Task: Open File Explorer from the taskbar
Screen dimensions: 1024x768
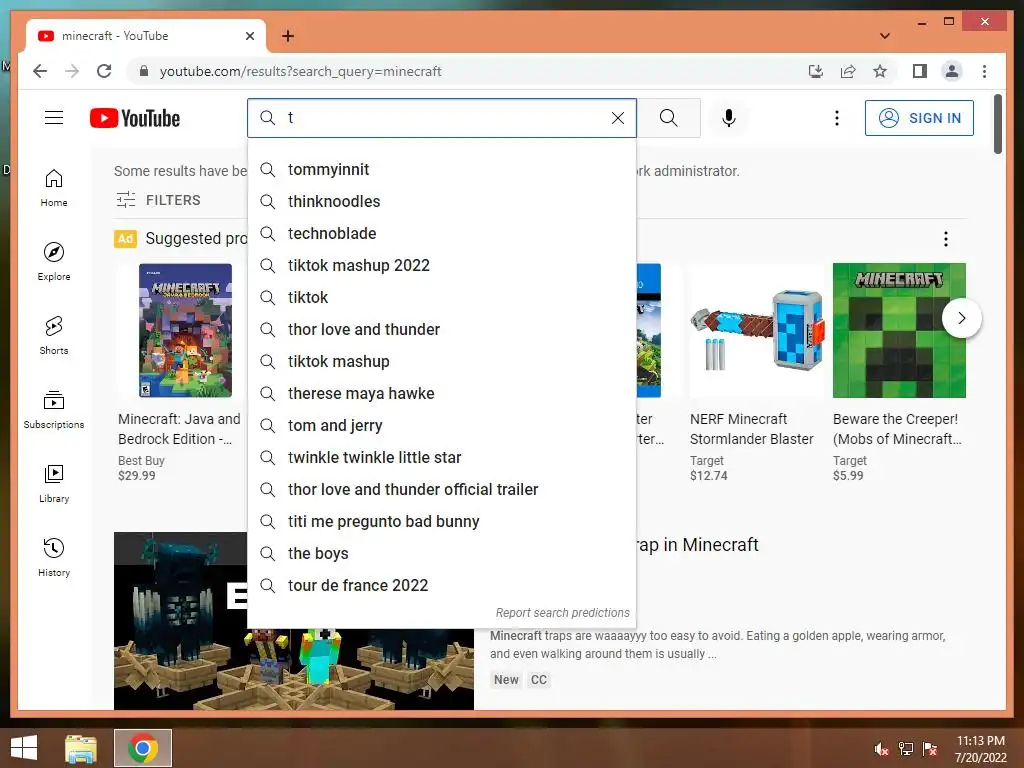Action: tap(81, 748)
